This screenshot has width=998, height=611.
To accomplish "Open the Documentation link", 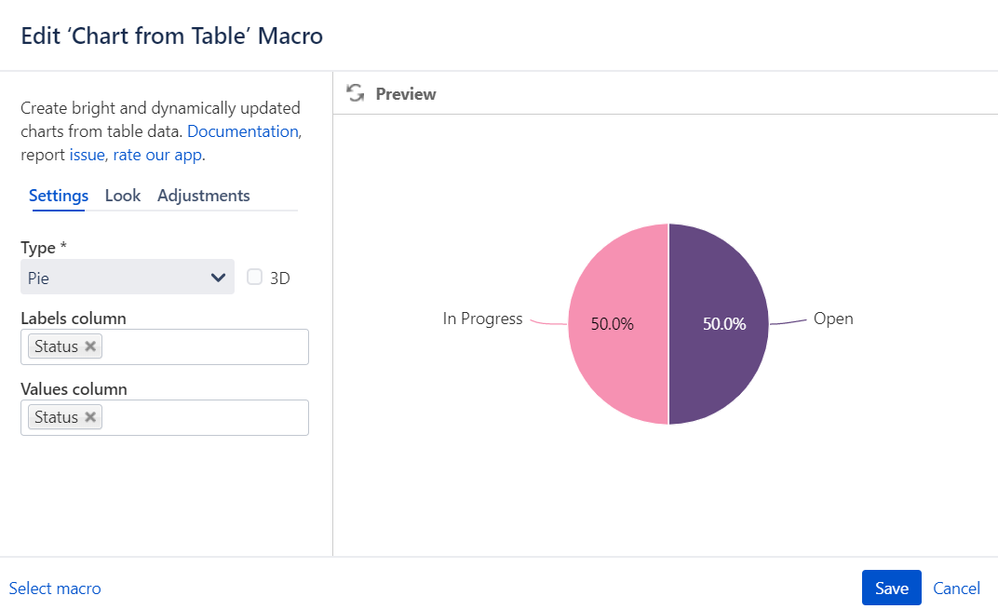I will (242, 131).
